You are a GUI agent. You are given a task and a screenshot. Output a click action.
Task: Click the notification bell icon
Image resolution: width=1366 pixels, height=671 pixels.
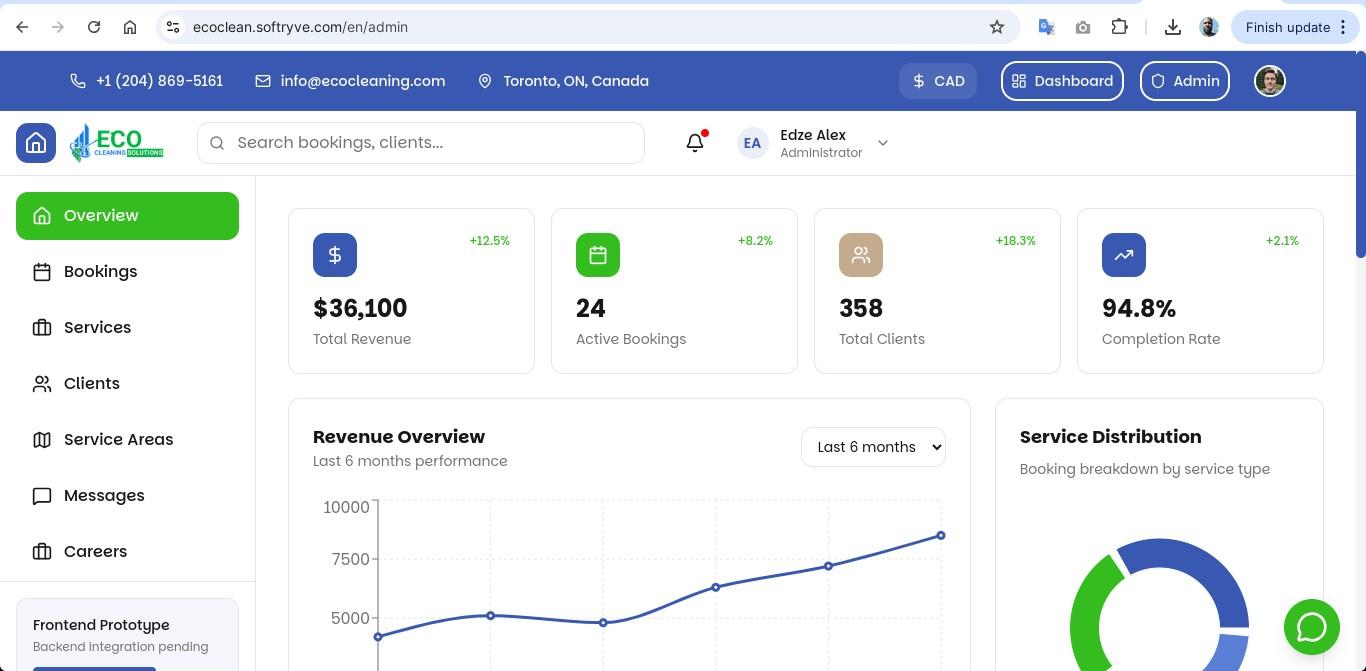[694, 142]
